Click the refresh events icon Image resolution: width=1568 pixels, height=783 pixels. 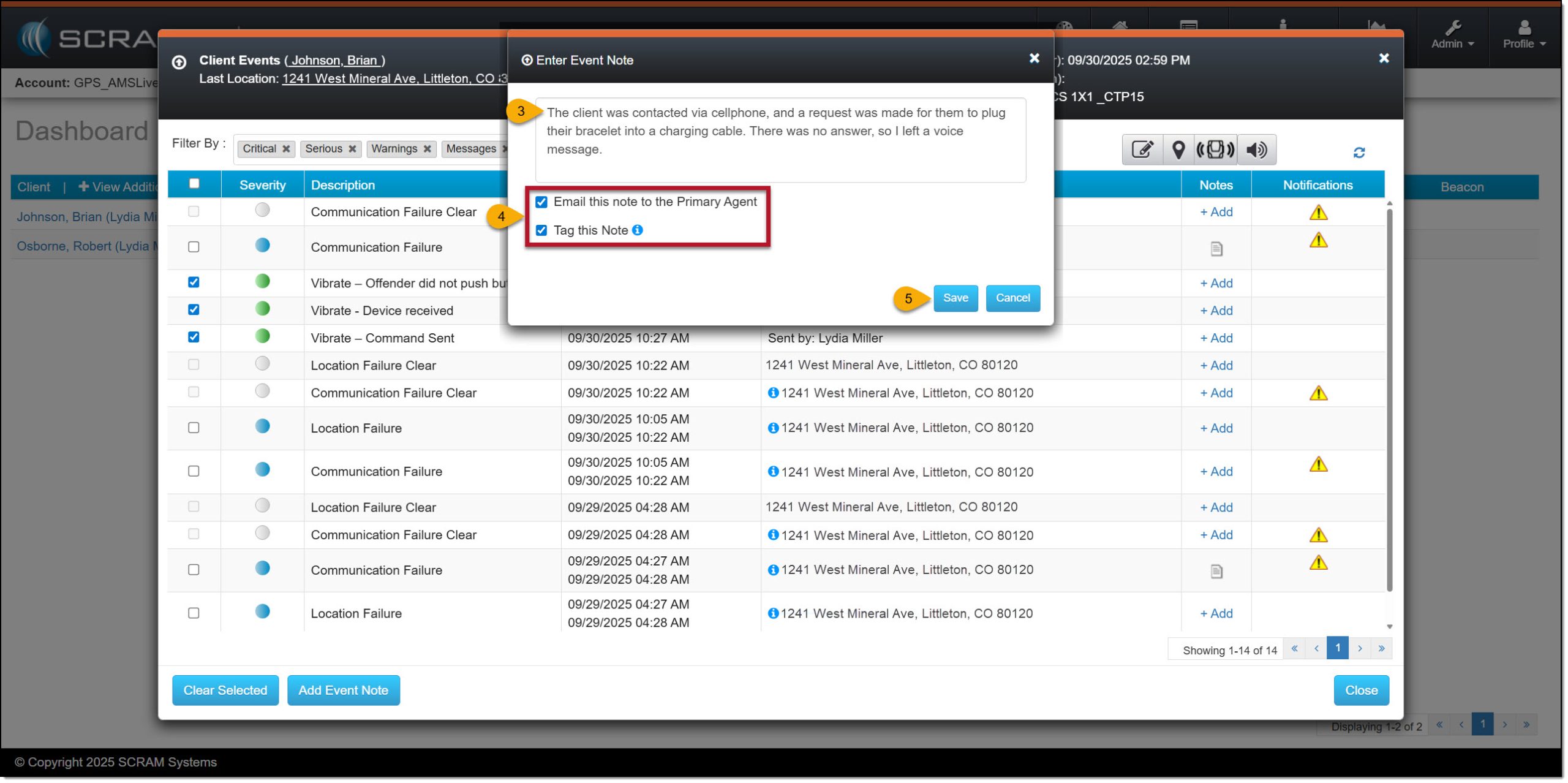[1359, 153]
